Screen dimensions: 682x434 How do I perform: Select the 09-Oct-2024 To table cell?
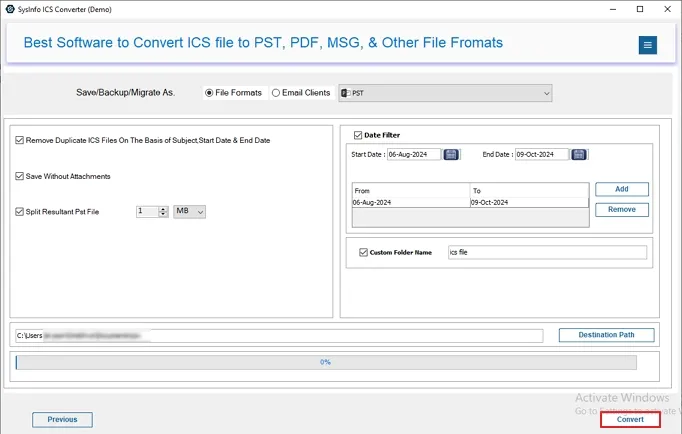pyautogui.click(x=529, y=203)
